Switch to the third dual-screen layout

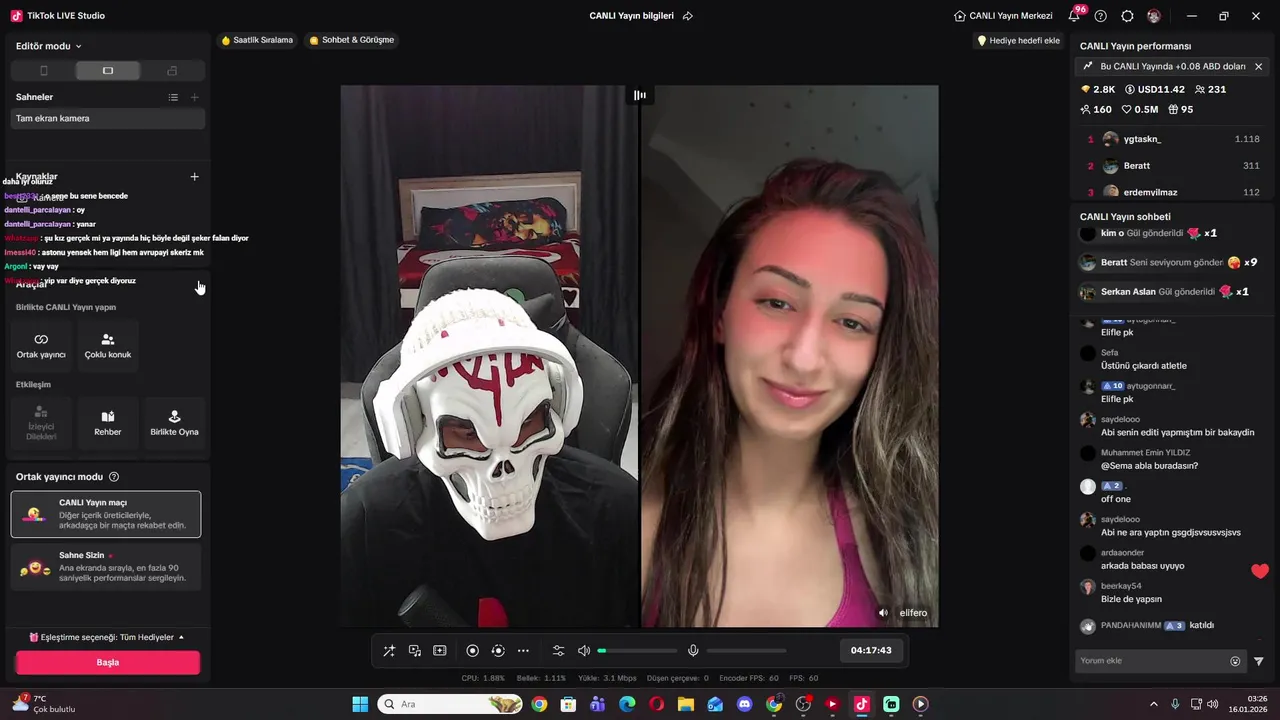(x=172, y=71)
